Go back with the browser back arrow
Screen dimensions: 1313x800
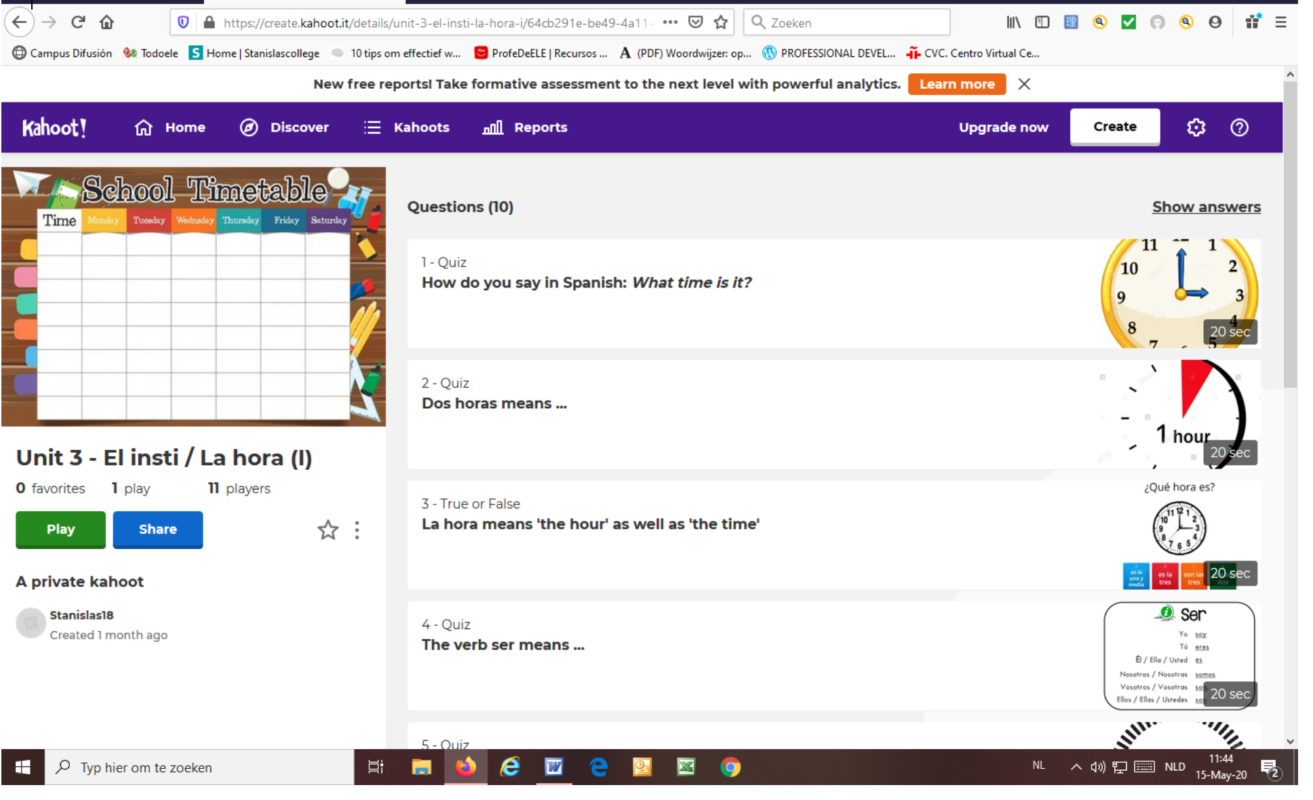(x=19, y=22)
